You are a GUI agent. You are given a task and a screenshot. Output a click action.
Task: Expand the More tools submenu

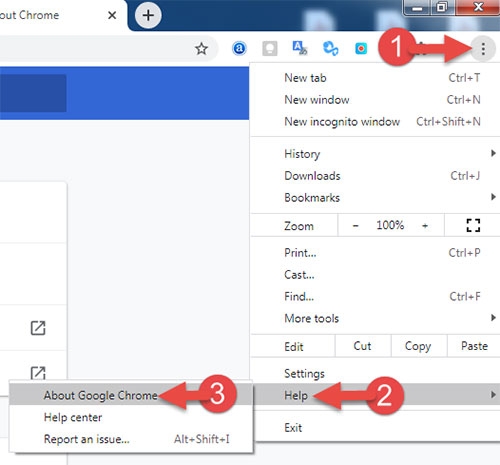[x=375, y=319]
